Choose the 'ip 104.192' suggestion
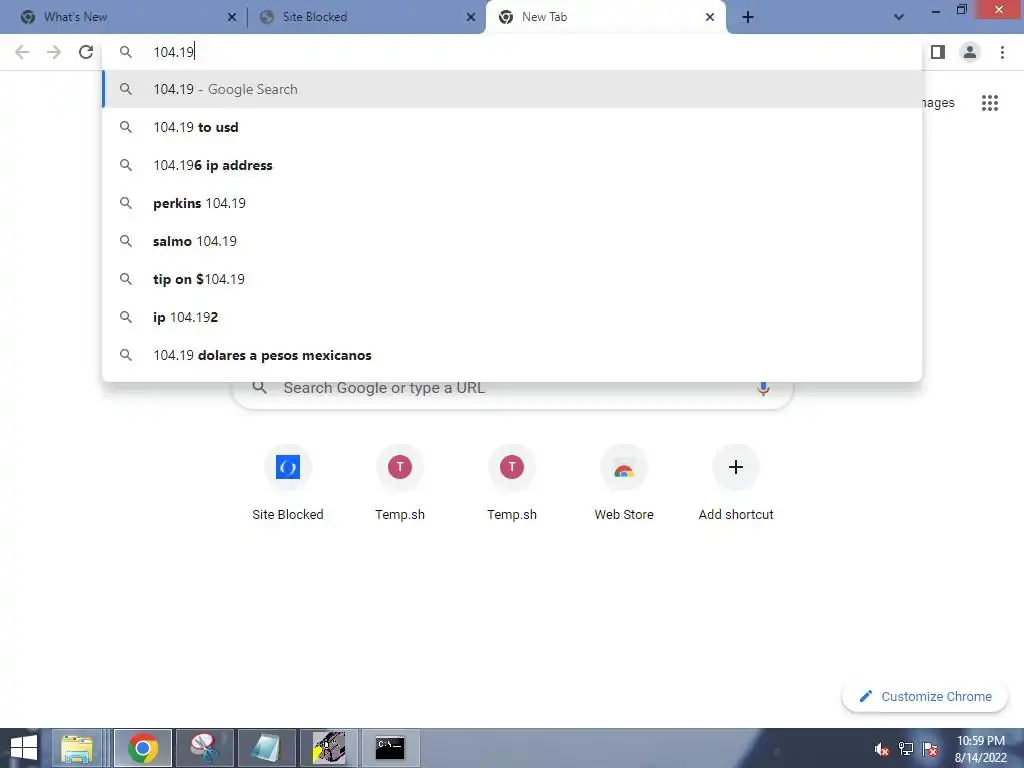This screenshot has height=768, width=1024. pos(513,317)
